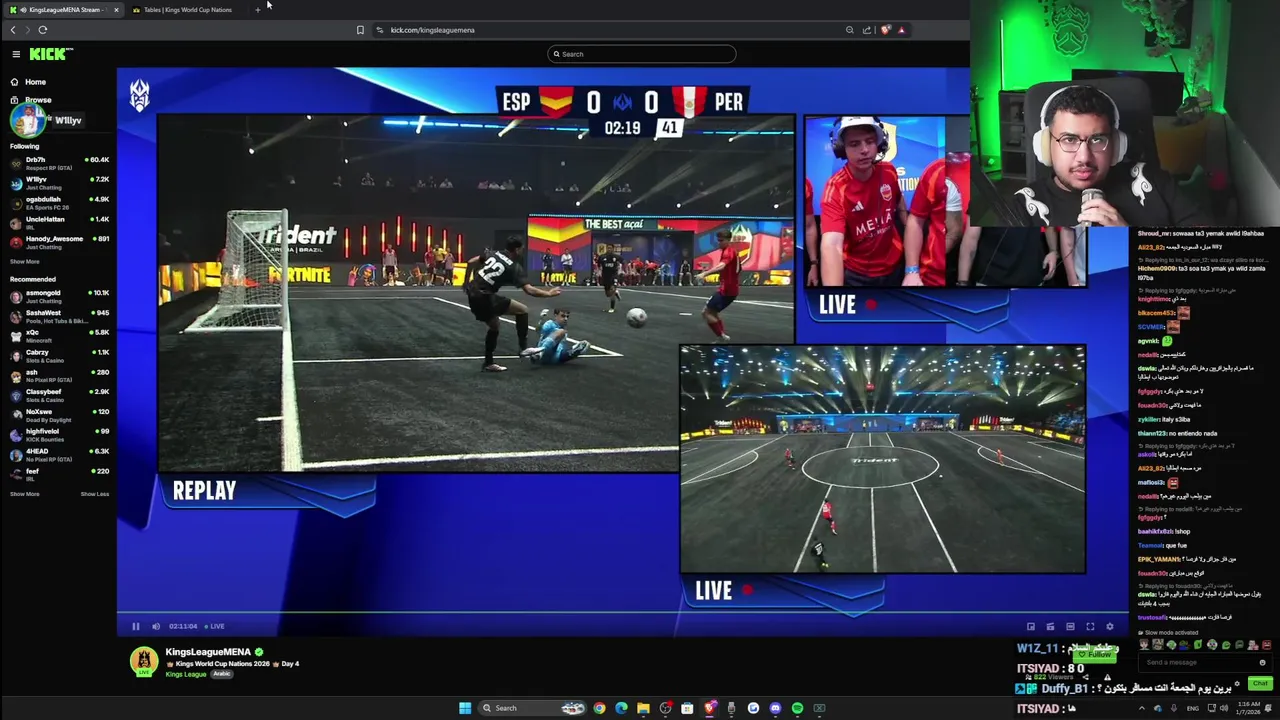Open followed channel ogabdullah

tap(58, 202)
